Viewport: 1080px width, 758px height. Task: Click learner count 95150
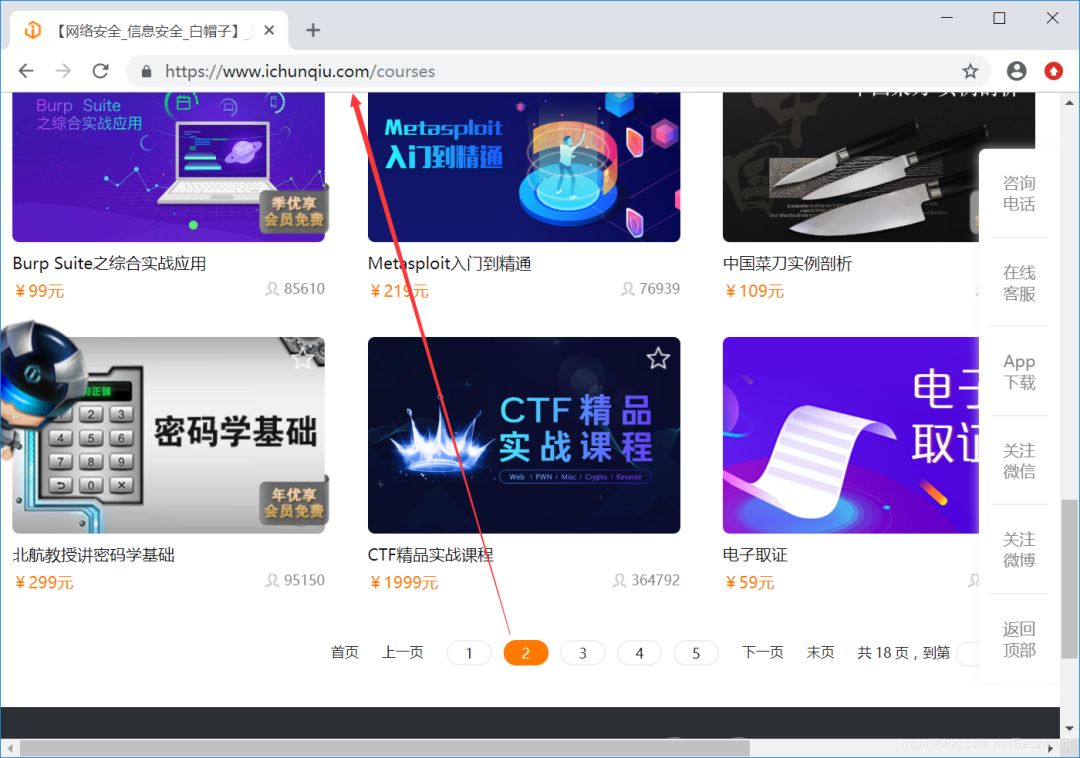[295, 580]
